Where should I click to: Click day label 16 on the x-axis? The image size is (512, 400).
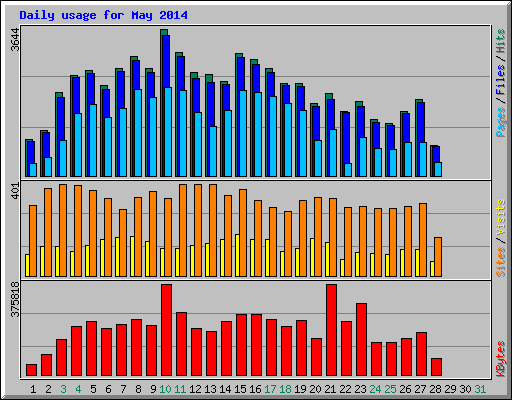[255, 389]
